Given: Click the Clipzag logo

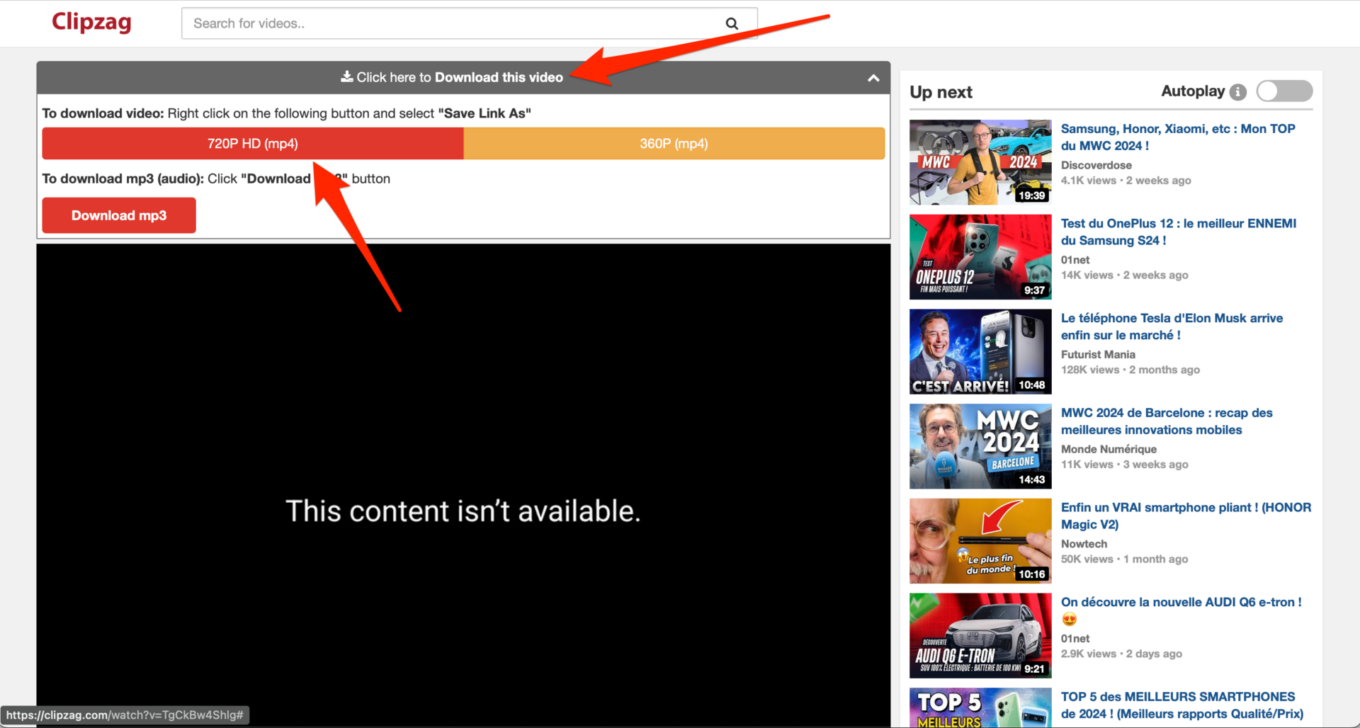Looking at the screenshot, I should tap(91, 22).
